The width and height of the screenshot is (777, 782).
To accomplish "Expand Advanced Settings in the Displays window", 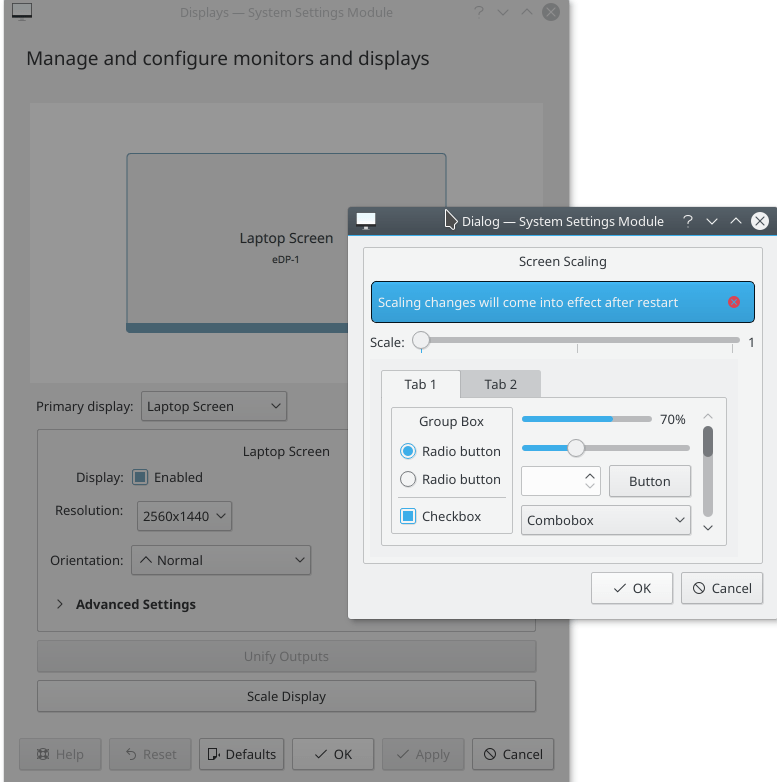I will tap(60, 604).
